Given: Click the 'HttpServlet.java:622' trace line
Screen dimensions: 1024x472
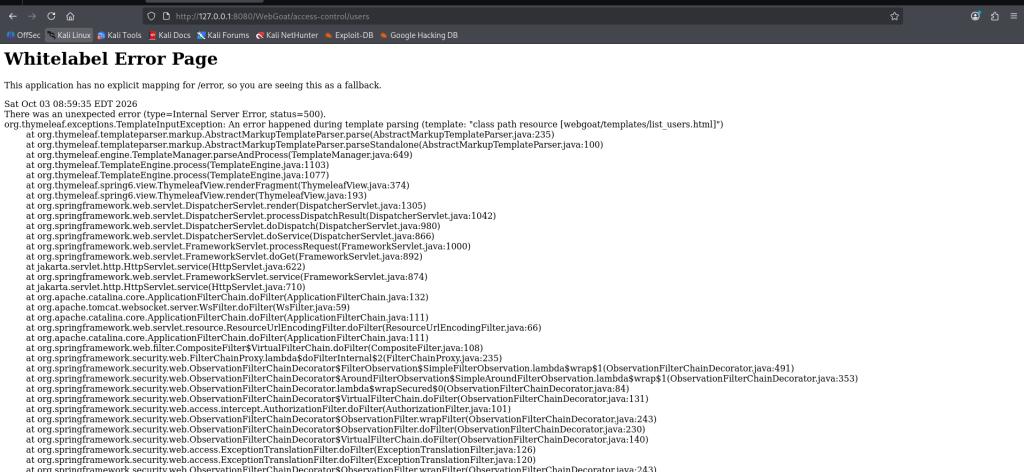Looking at the screenshot, I should [x=166, y=267].
